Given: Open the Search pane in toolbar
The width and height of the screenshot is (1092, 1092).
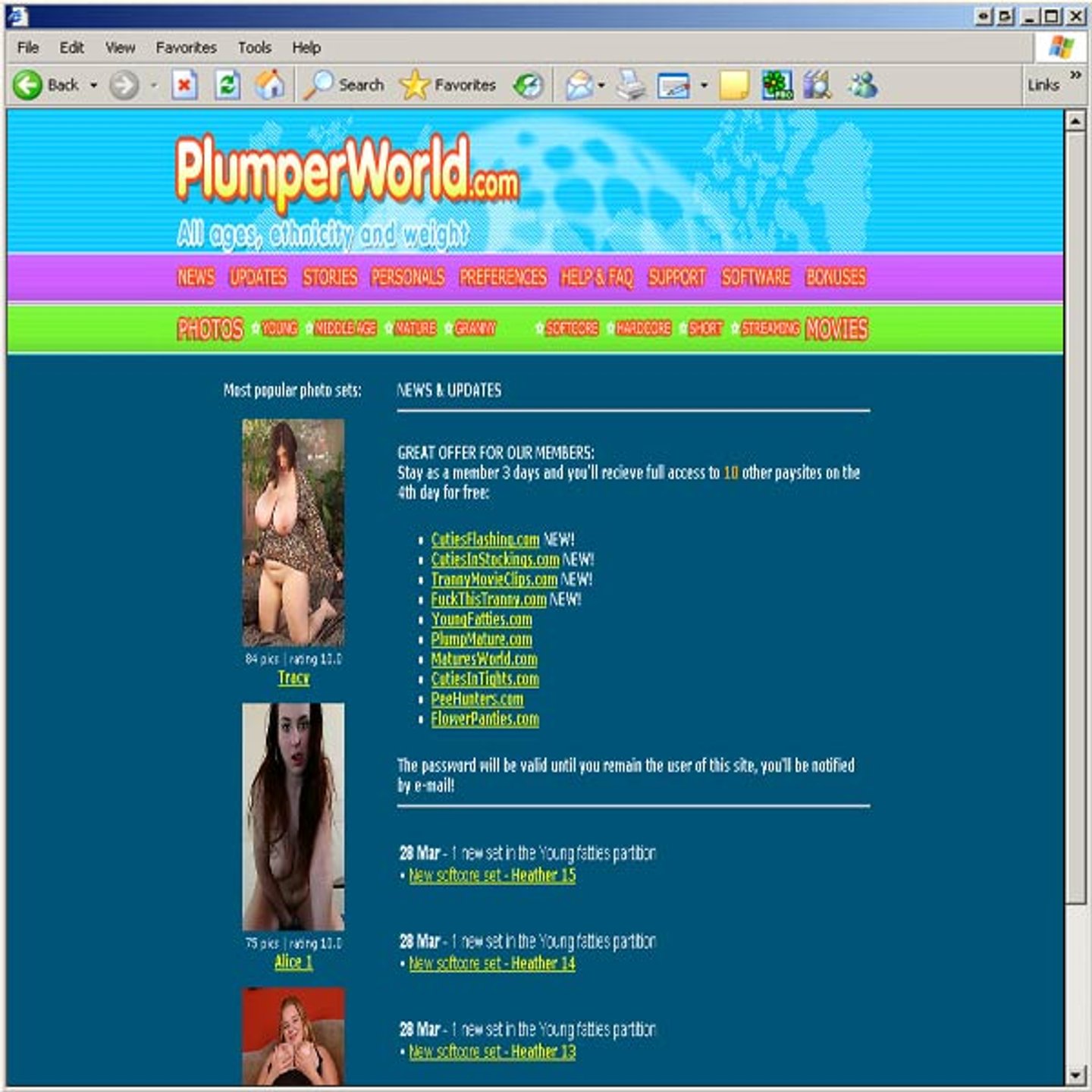Looking at the screenshot, I should click(344, 85).
